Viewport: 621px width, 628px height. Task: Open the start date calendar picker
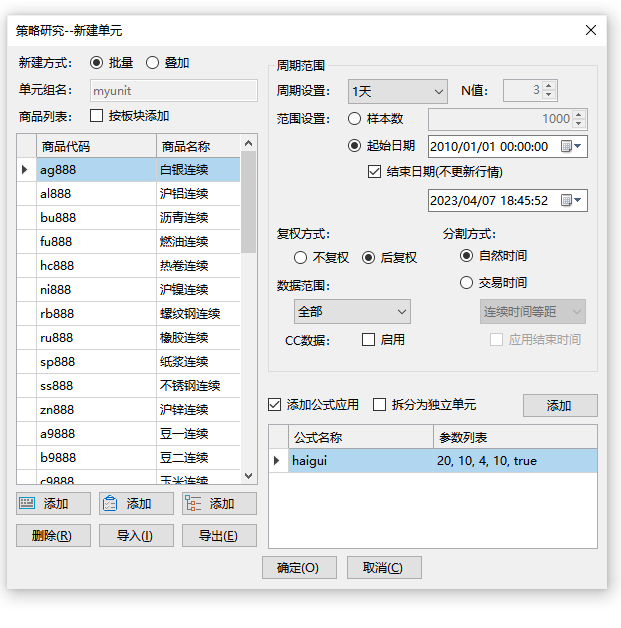point(573,146)
